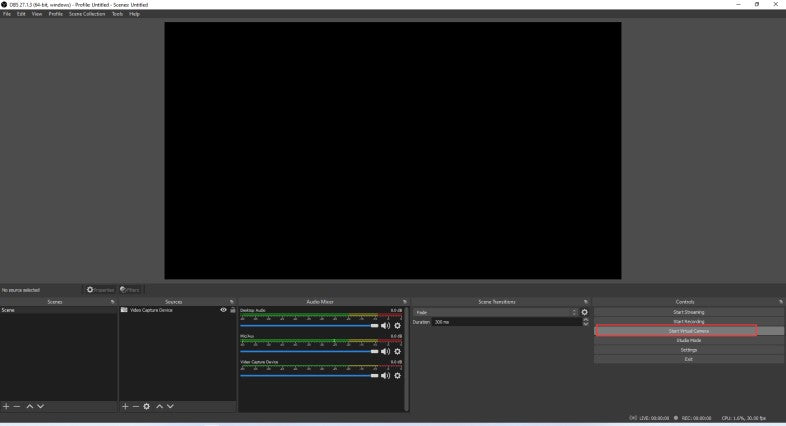Add a new scene with plus icon
Viewport: 786px width, 426px height.
tap(6, 406)
